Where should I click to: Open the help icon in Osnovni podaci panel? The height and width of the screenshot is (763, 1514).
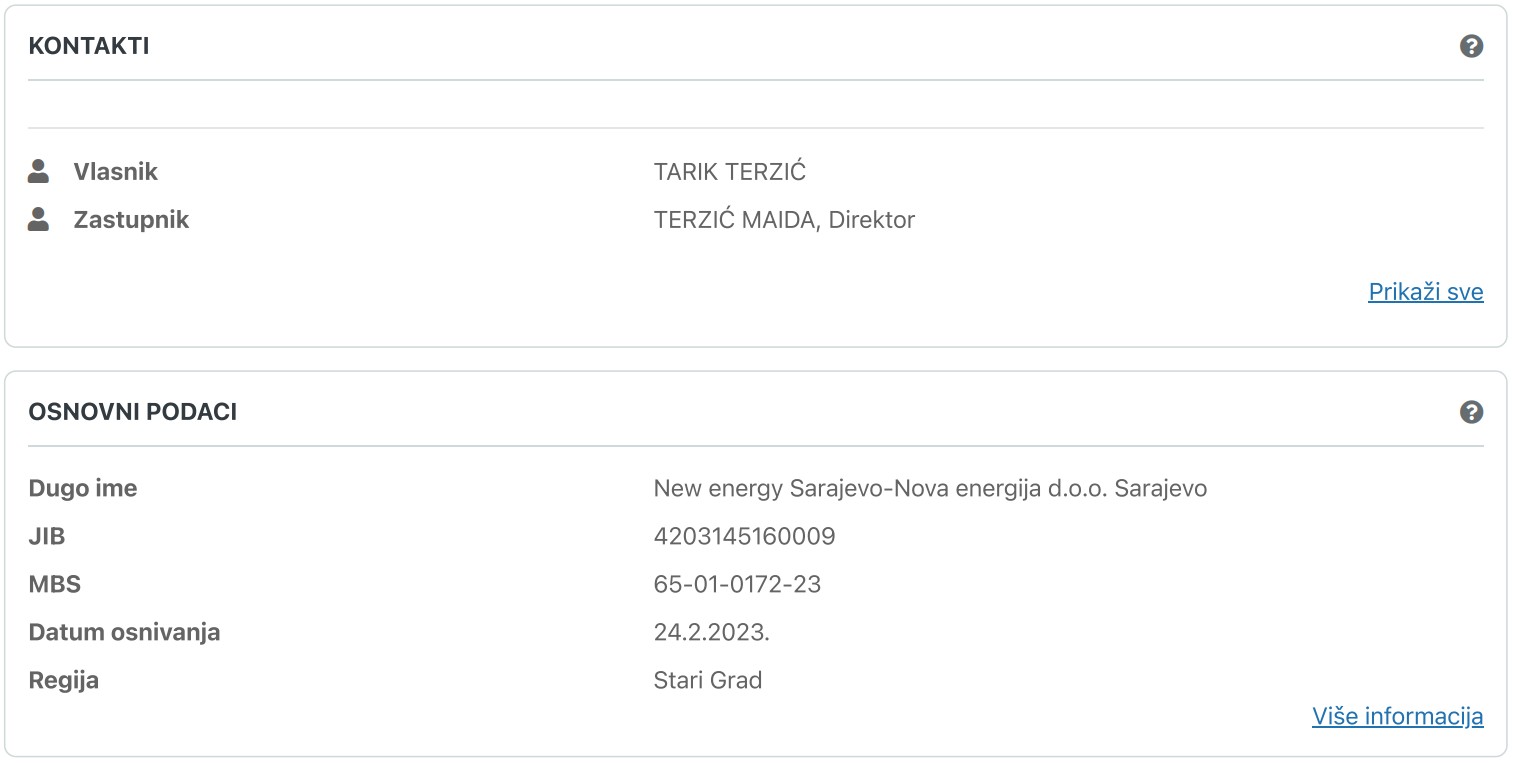(x=1471, y=412)
